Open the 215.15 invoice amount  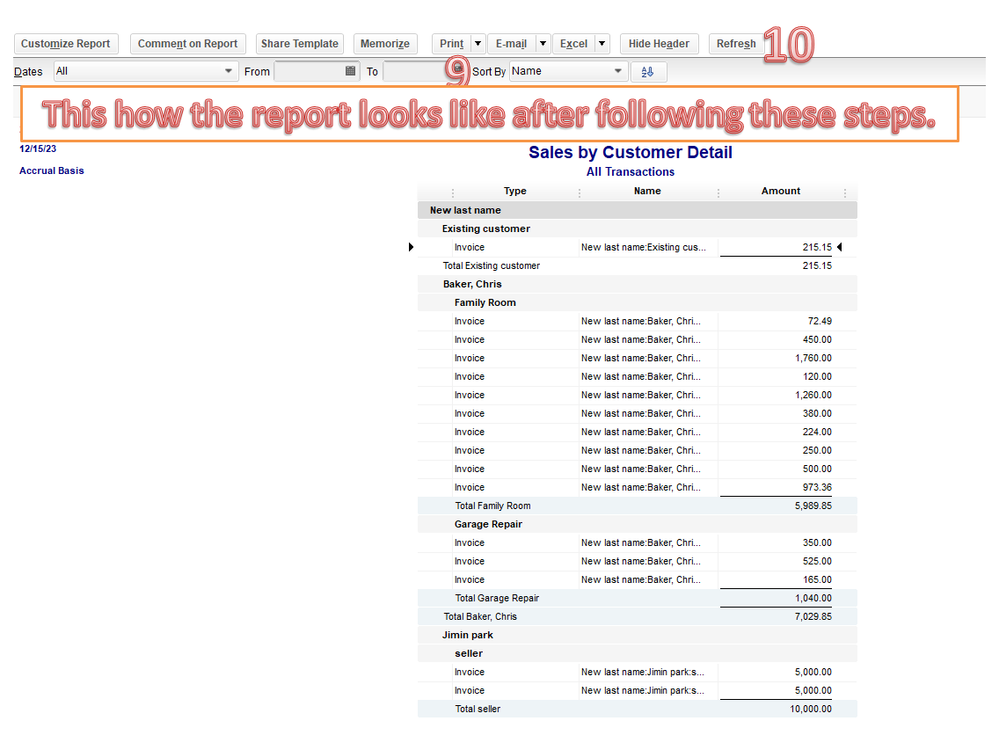pos(817,247)
